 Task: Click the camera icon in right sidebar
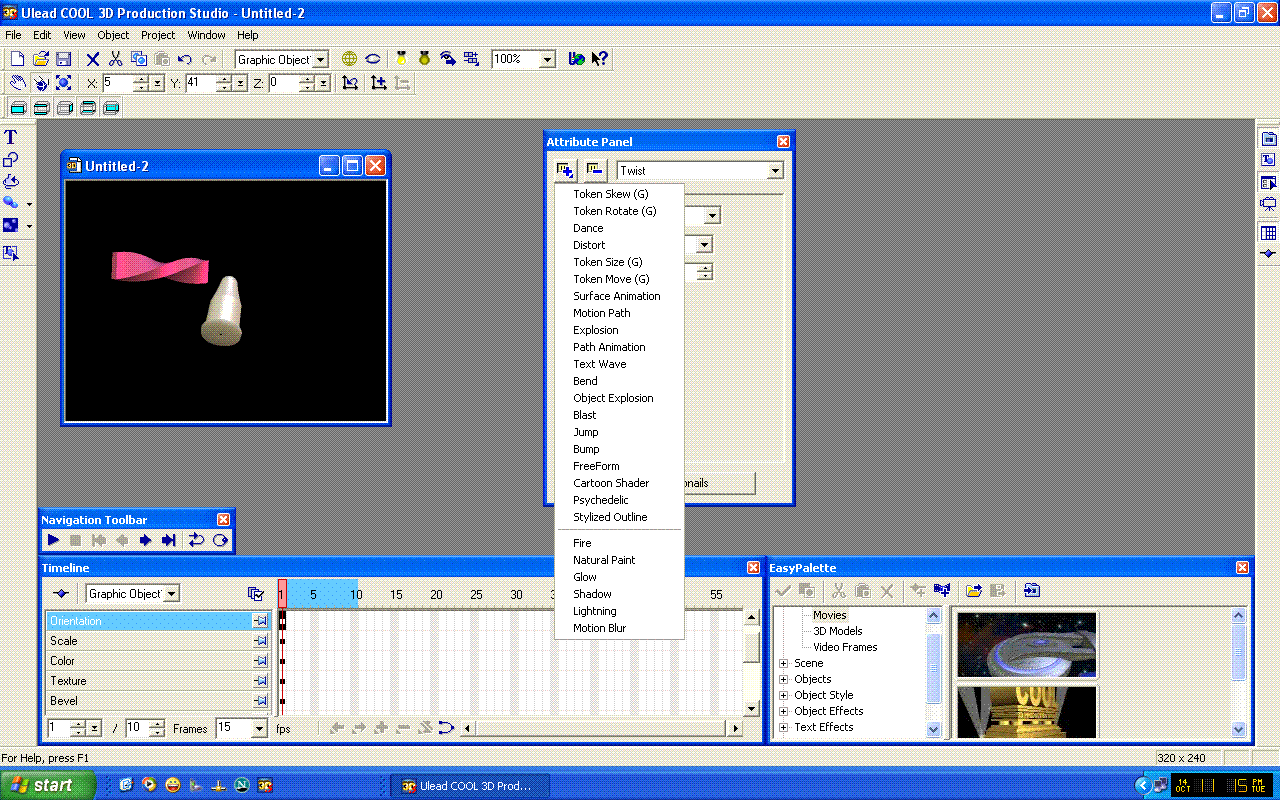point(1268,204)
